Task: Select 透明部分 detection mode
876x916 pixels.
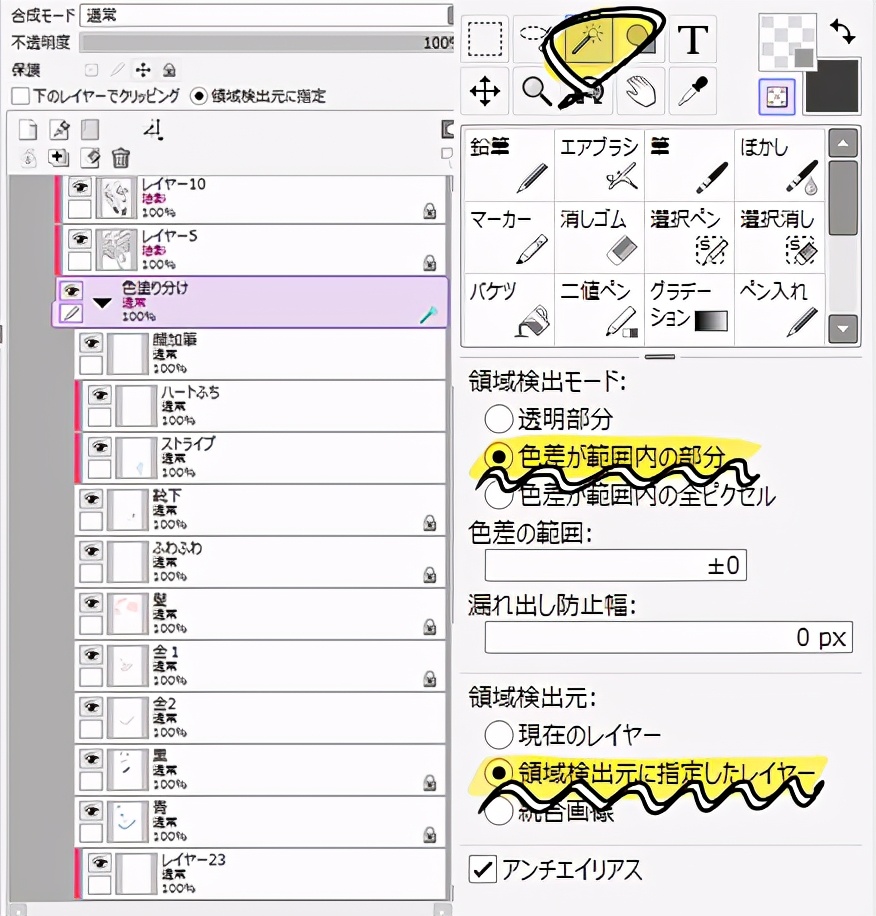Action: pos(498,419)
